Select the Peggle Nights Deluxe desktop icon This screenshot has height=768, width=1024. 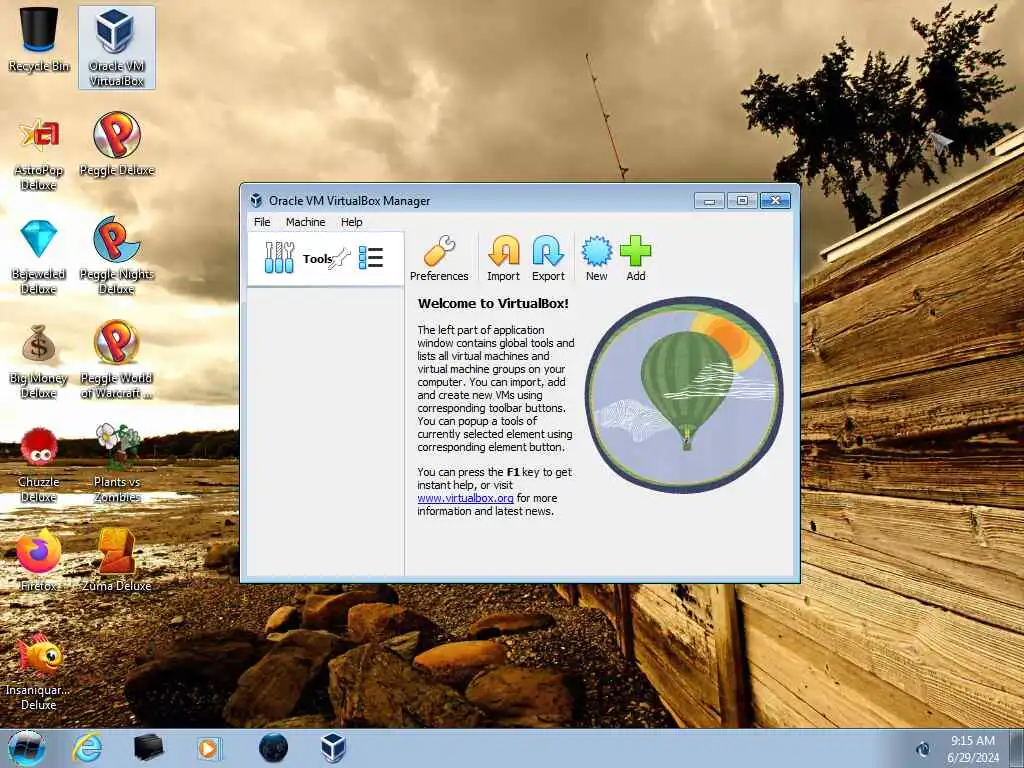pos(116,256)
